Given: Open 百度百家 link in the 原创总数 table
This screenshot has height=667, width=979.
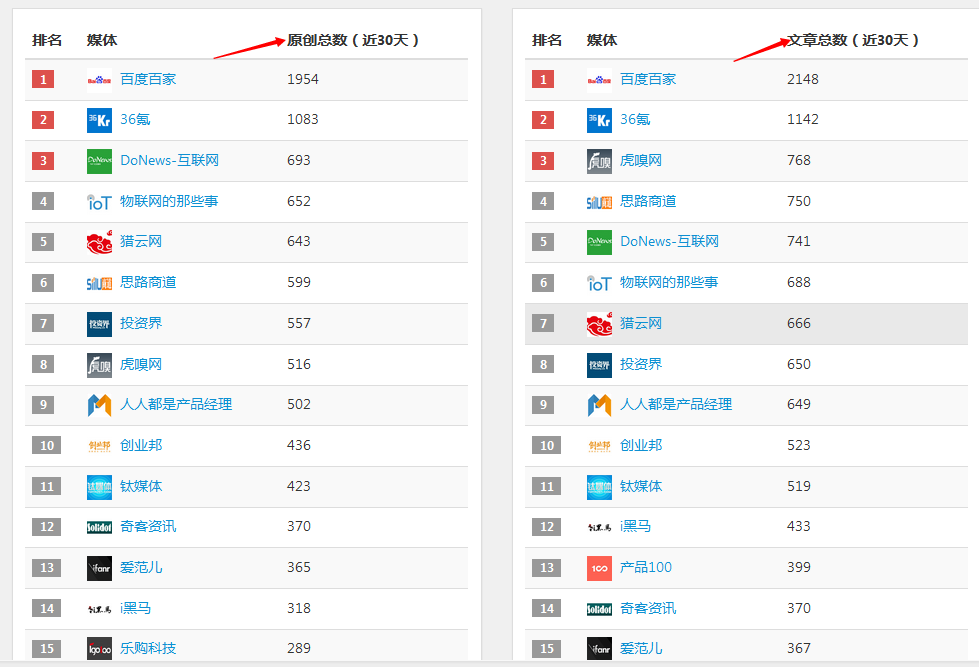Looking at the screenshot, I should pyautogui.click(x=148, y=79).
